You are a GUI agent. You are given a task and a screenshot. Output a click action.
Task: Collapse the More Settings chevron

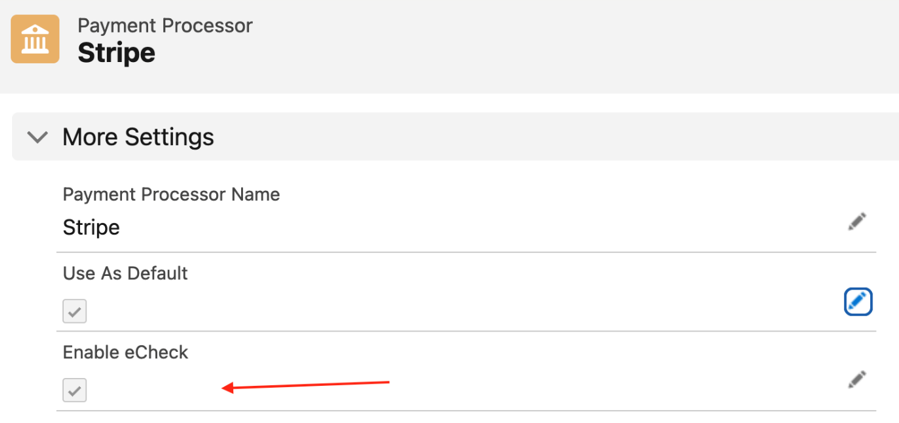[x=37, y=137]
